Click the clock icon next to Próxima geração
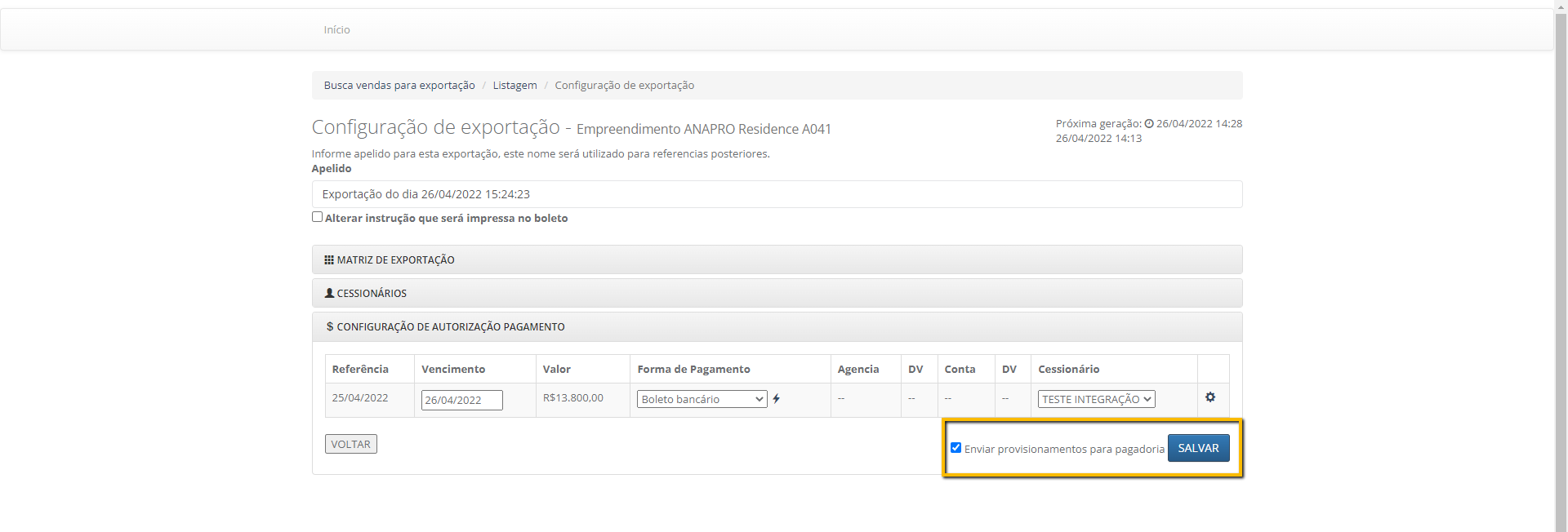This screenshot has width=1568, height=532. (x=1148, y=124)
